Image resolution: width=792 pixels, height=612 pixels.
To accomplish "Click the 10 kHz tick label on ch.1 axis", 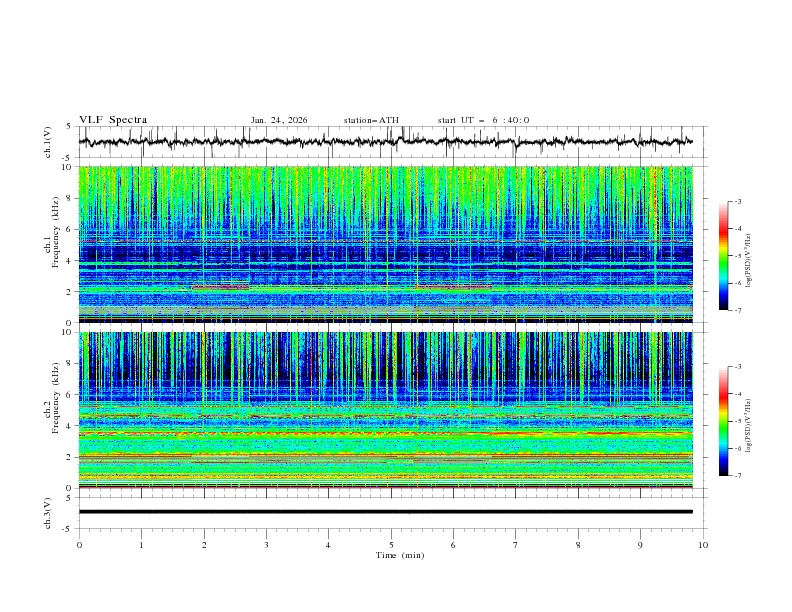I will (68, 167).
